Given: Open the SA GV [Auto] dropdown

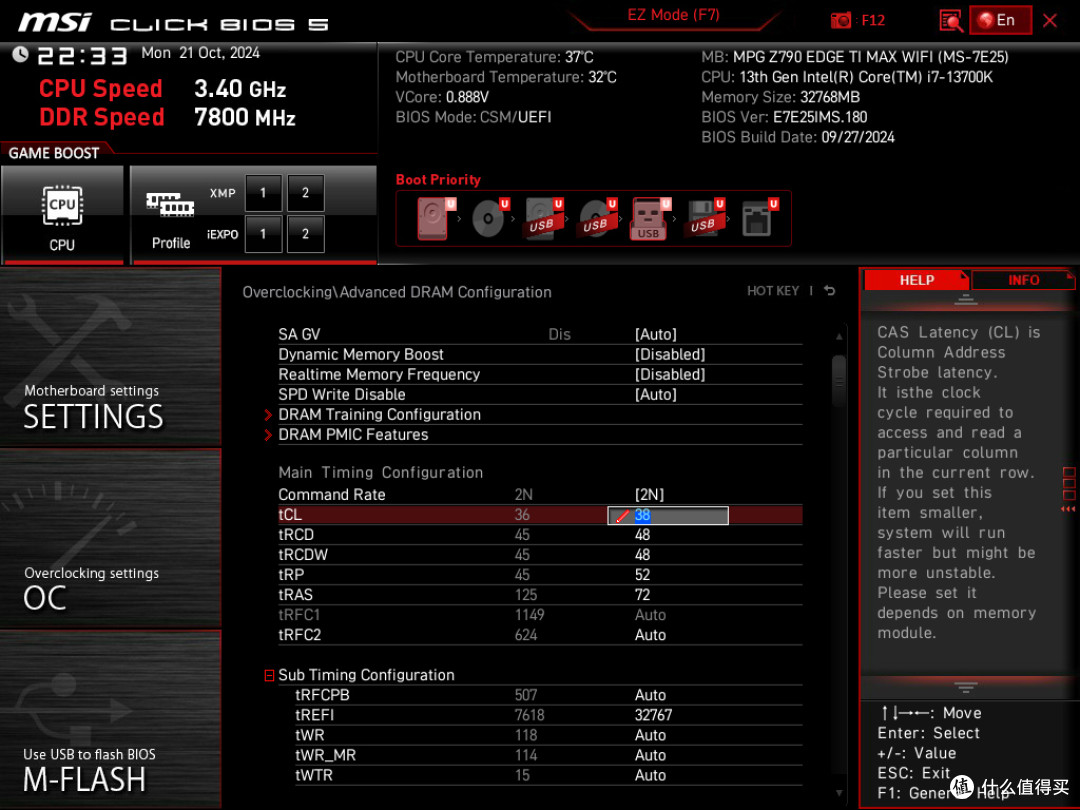Looking at the screenshot, I should 656,335.
